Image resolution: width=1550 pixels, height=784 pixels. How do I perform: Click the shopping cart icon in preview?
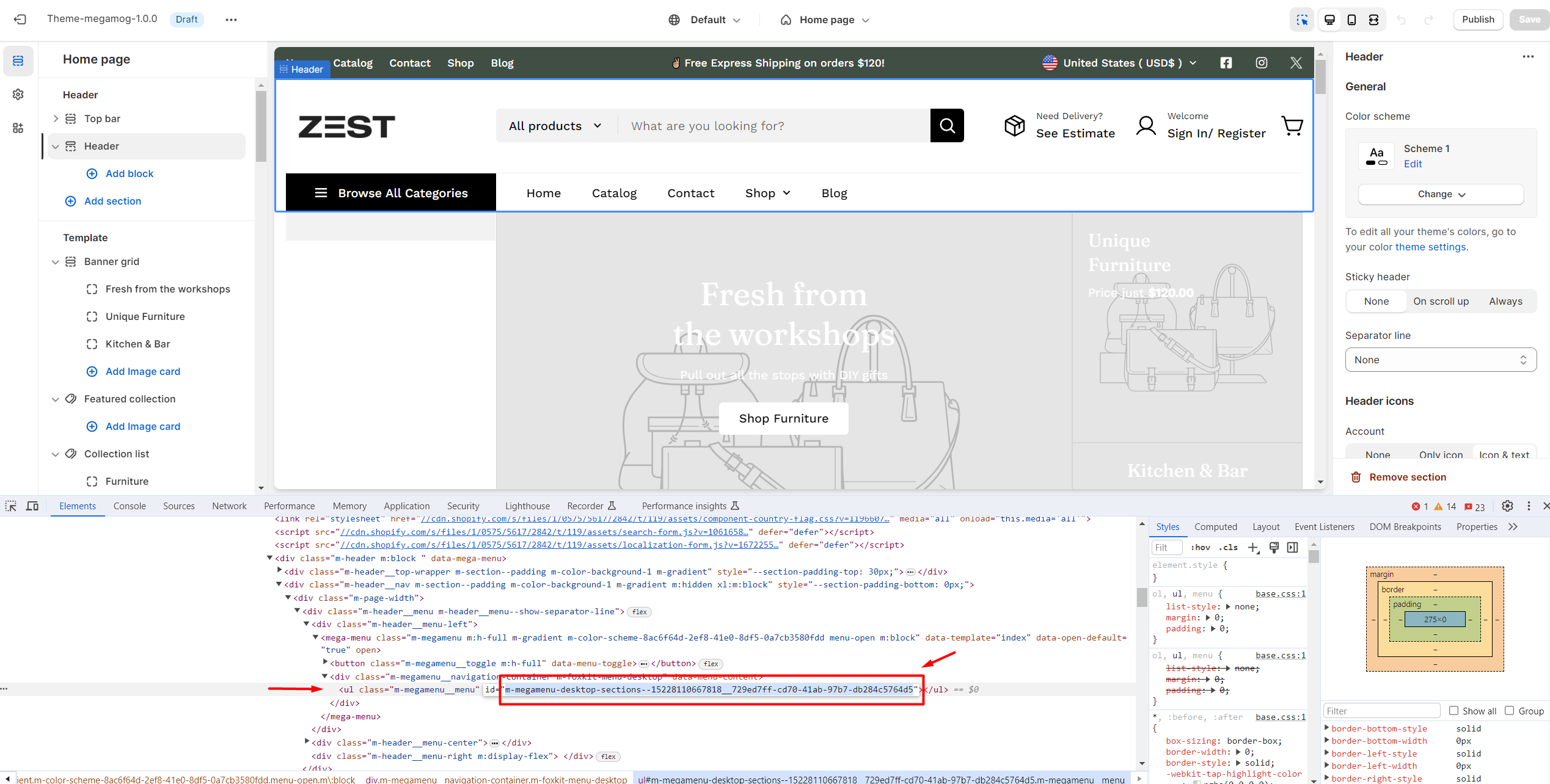click(1292, 126)
